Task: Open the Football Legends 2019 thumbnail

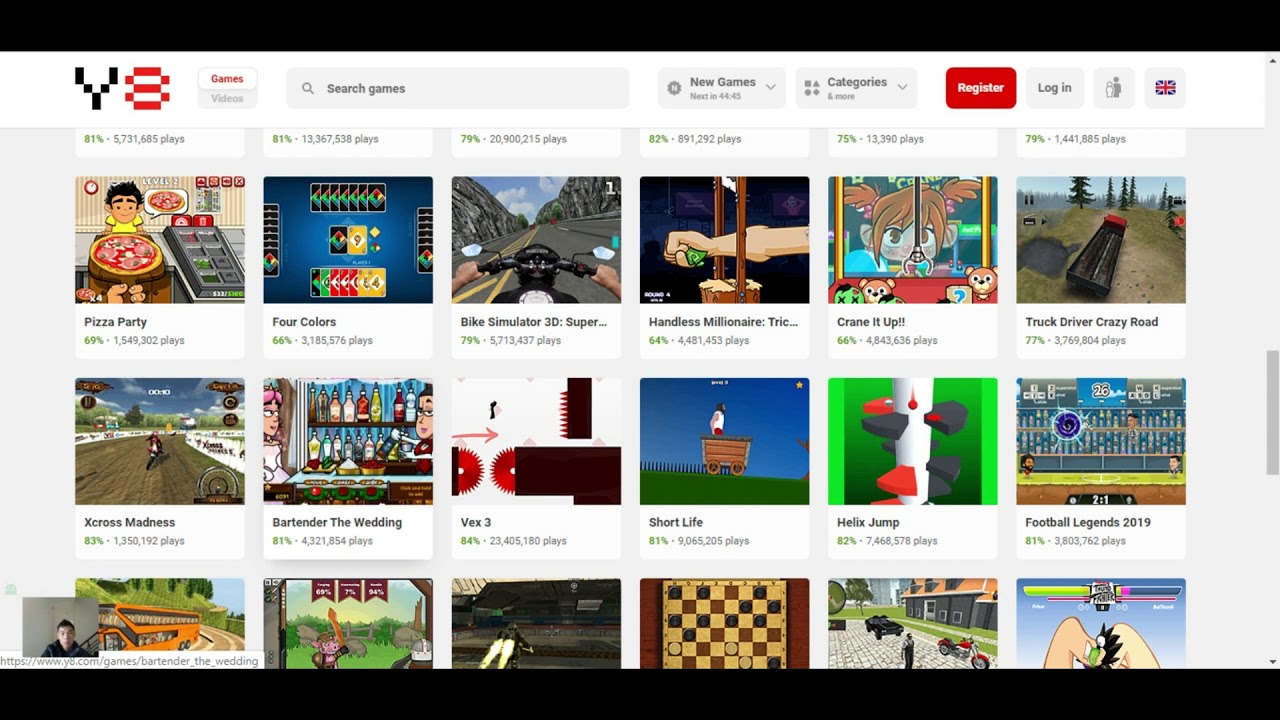Action: click(x=1101, y=441)
